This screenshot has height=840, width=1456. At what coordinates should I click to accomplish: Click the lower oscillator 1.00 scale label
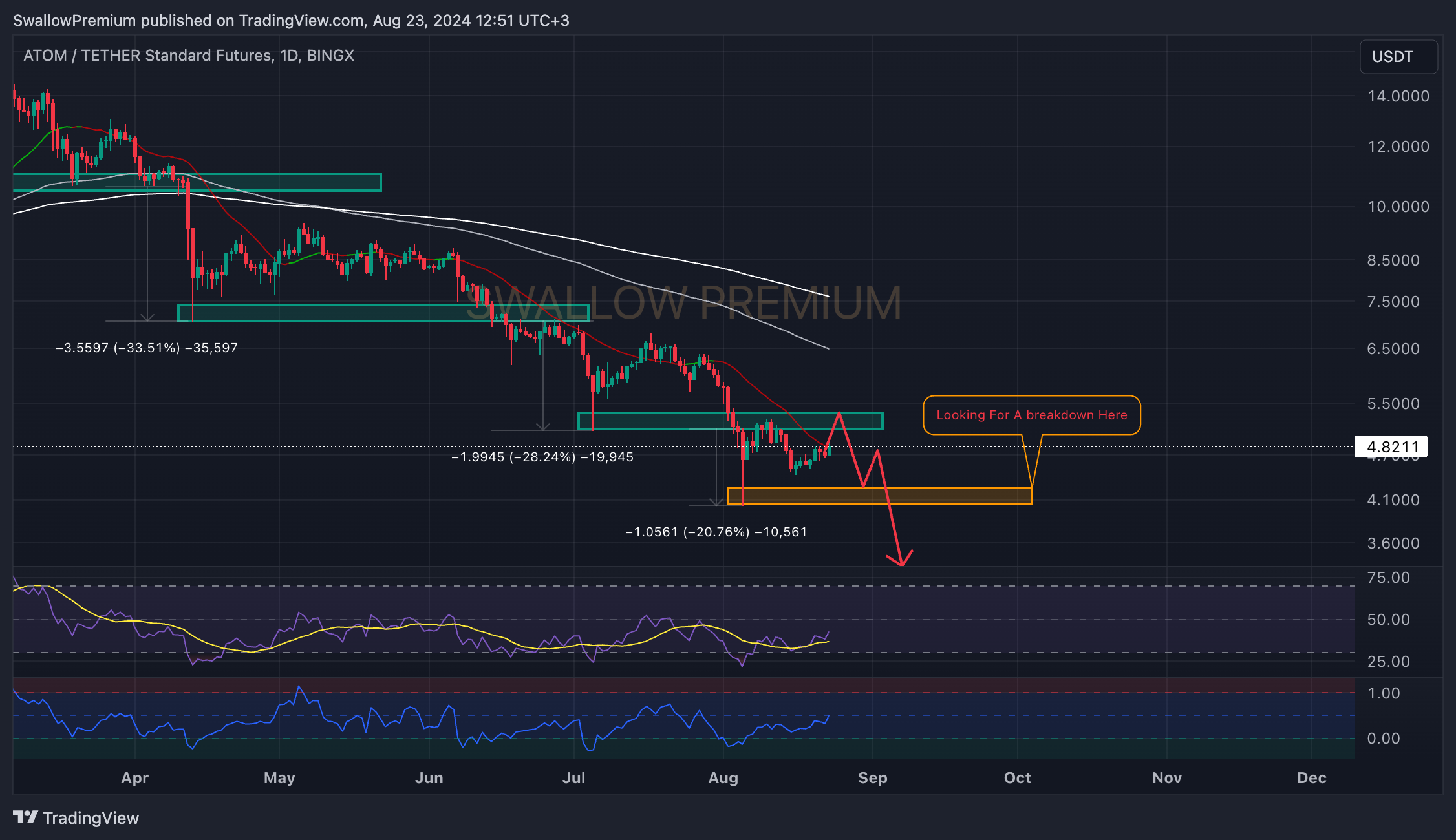[1384, 693]
